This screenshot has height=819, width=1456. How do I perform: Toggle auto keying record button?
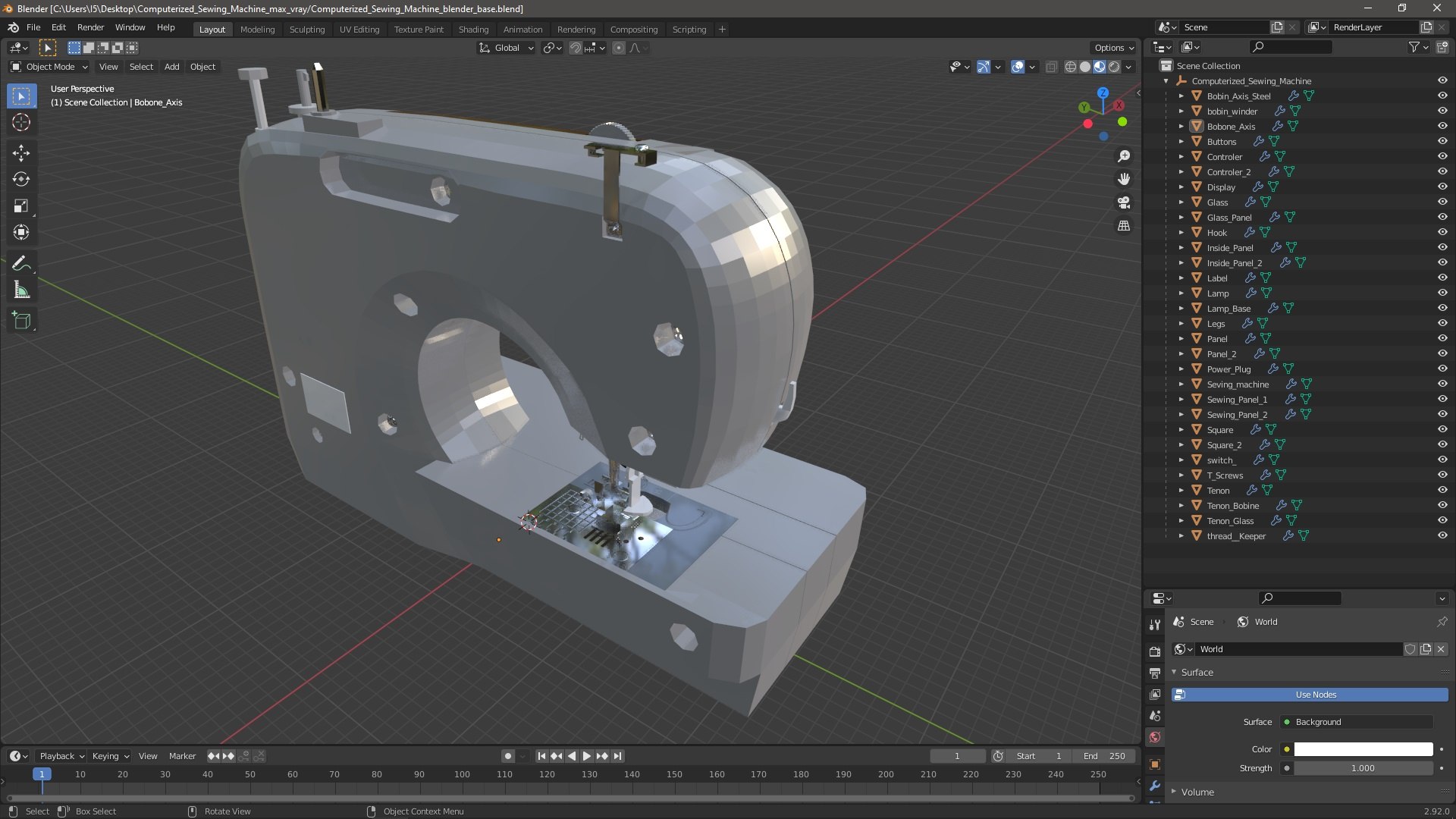point(507,756)
